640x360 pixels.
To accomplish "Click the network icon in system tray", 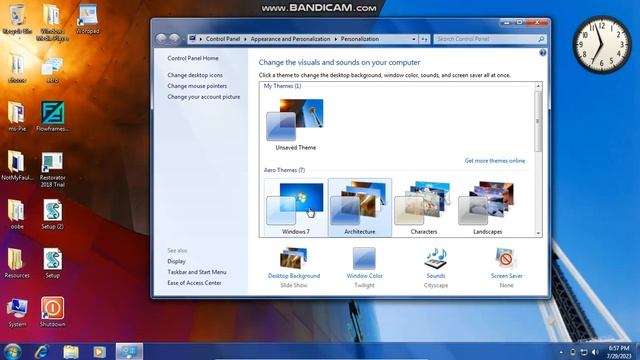I will [584, 352].
